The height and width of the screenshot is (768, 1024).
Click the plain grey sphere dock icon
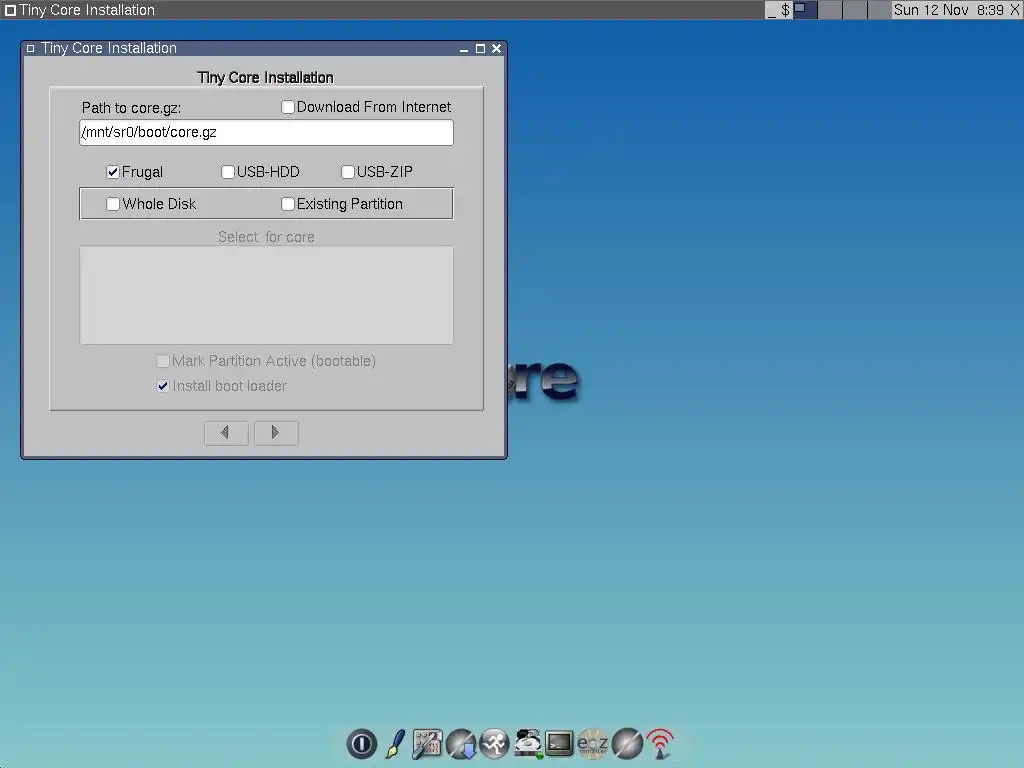[x=627, y=744]
